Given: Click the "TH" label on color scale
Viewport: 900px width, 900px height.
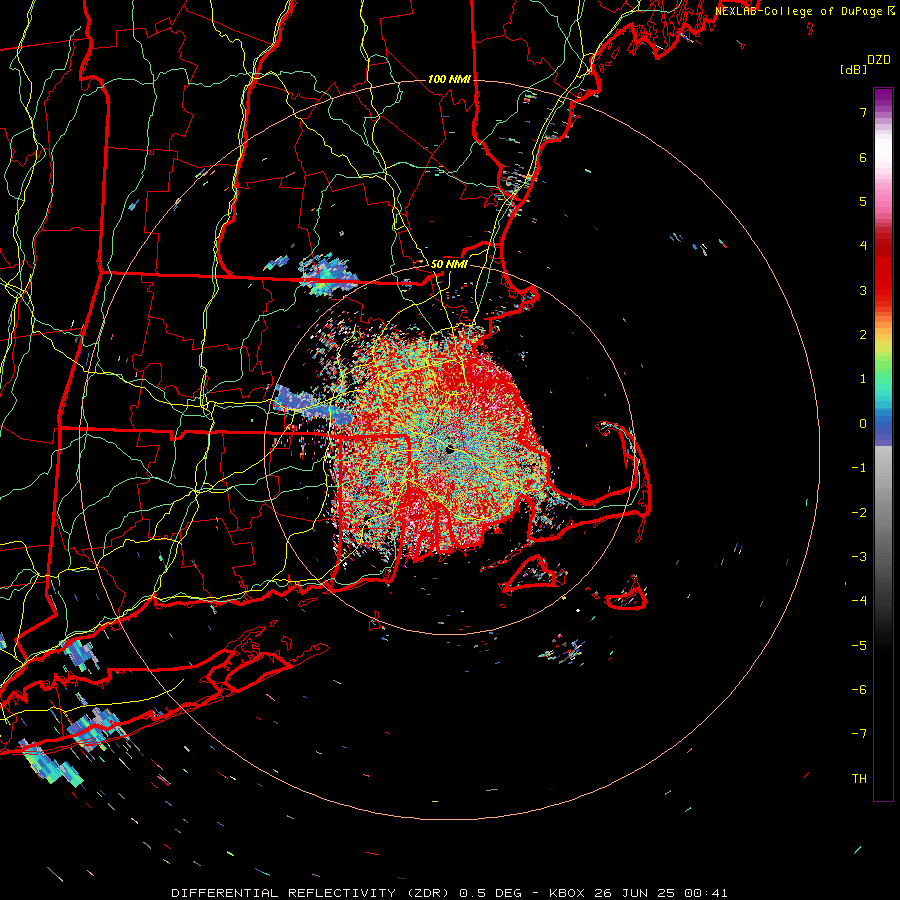Looking at the screenshot, I should (859, 778).
